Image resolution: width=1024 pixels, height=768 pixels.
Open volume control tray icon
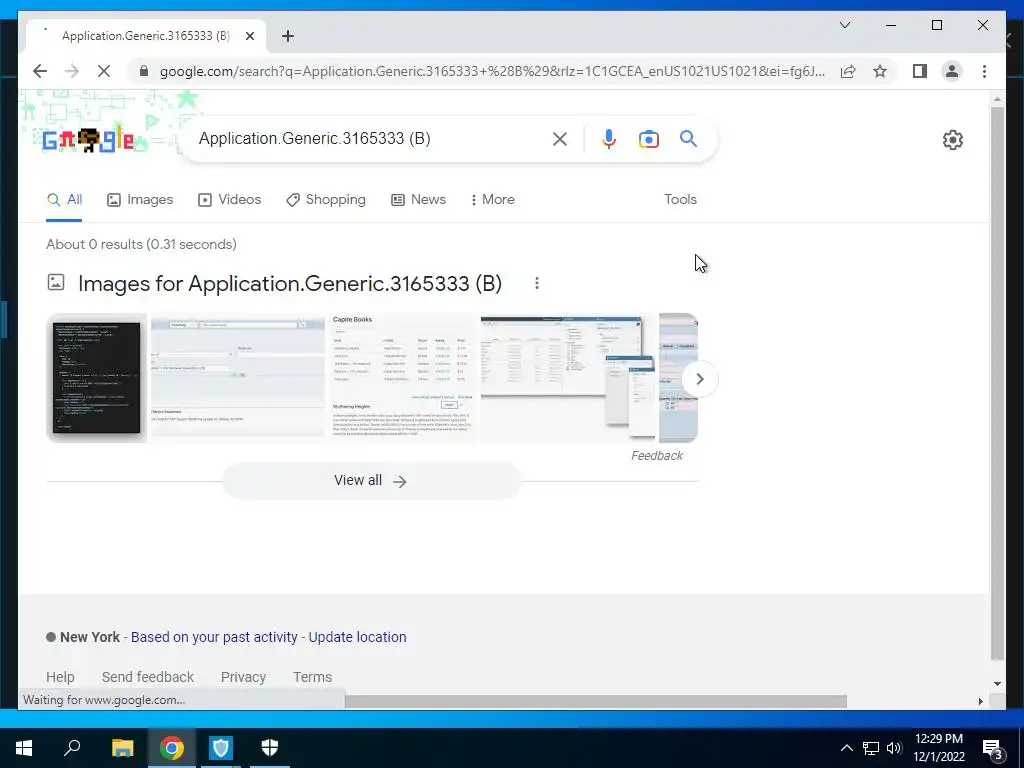click(x=894, y=748)
